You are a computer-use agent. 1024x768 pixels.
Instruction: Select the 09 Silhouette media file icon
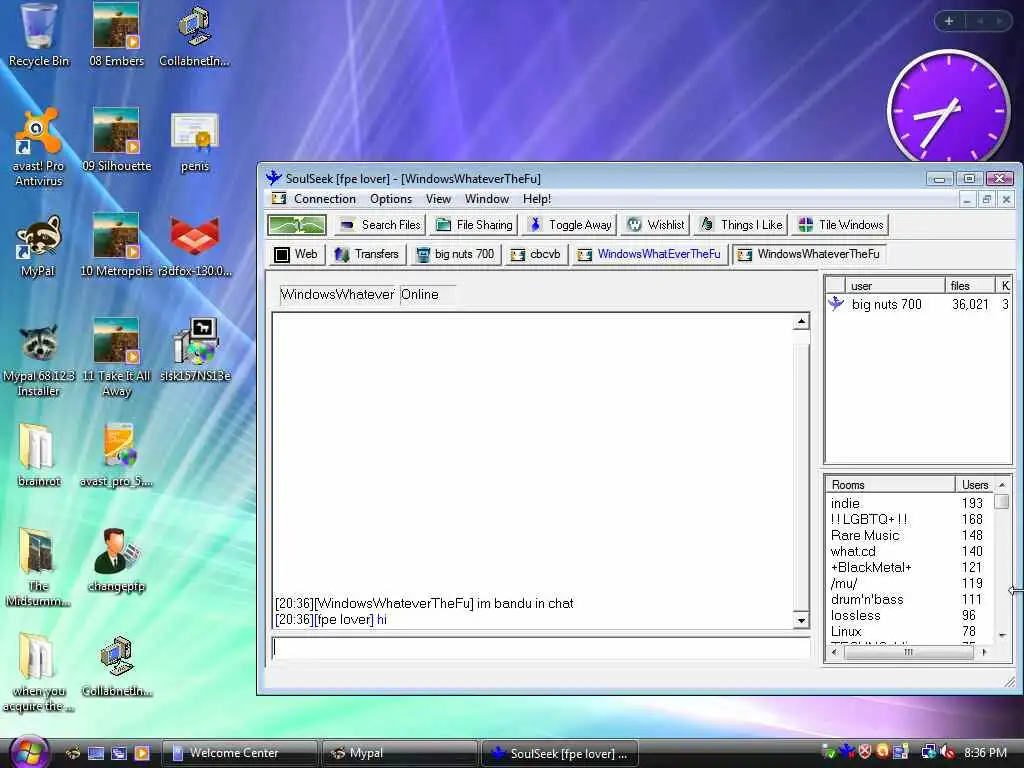tap(116, 139)
